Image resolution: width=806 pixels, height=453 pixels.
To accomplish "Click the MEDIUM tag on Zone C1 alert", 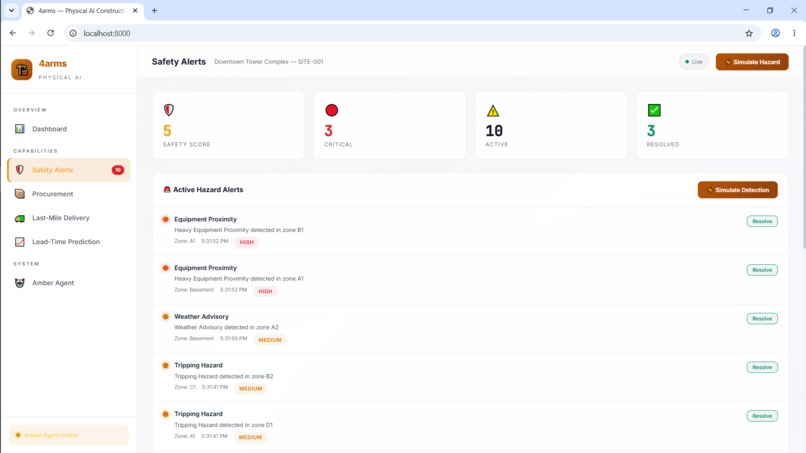I will coord(251,389).
